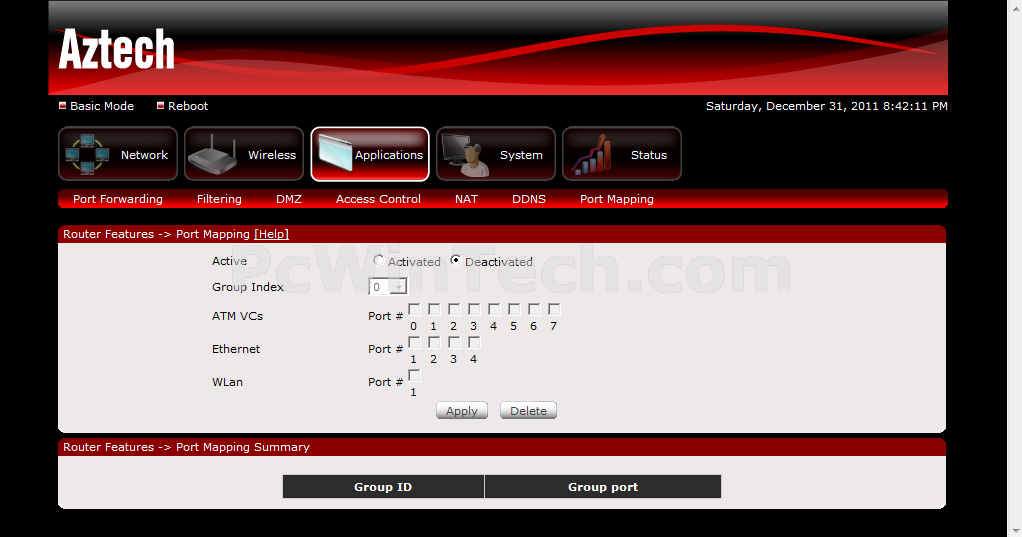
Task: Click the page vertical scrollbar
Action: click(x=1015, y=268)
